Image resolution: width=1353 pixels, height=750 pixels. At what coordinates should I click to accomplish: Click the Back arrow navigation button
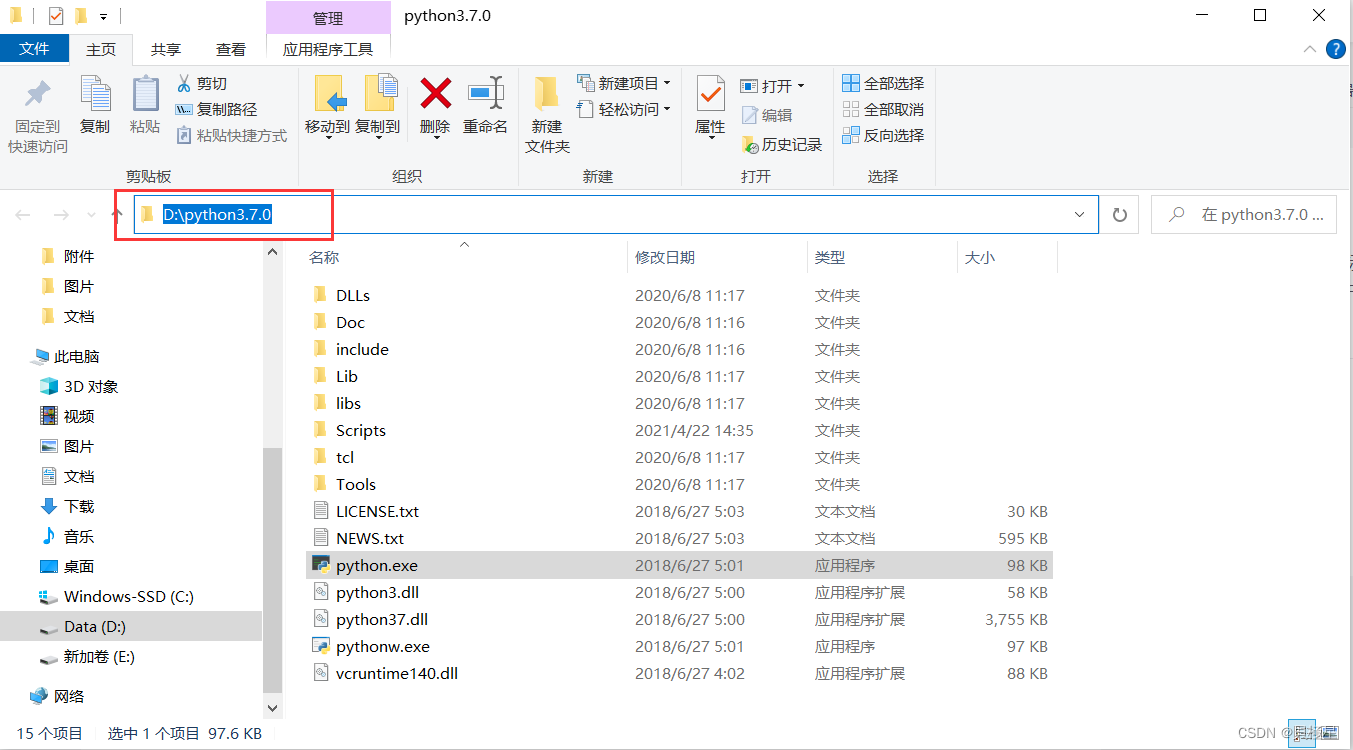pyautogui.click(x=24, y=215)
